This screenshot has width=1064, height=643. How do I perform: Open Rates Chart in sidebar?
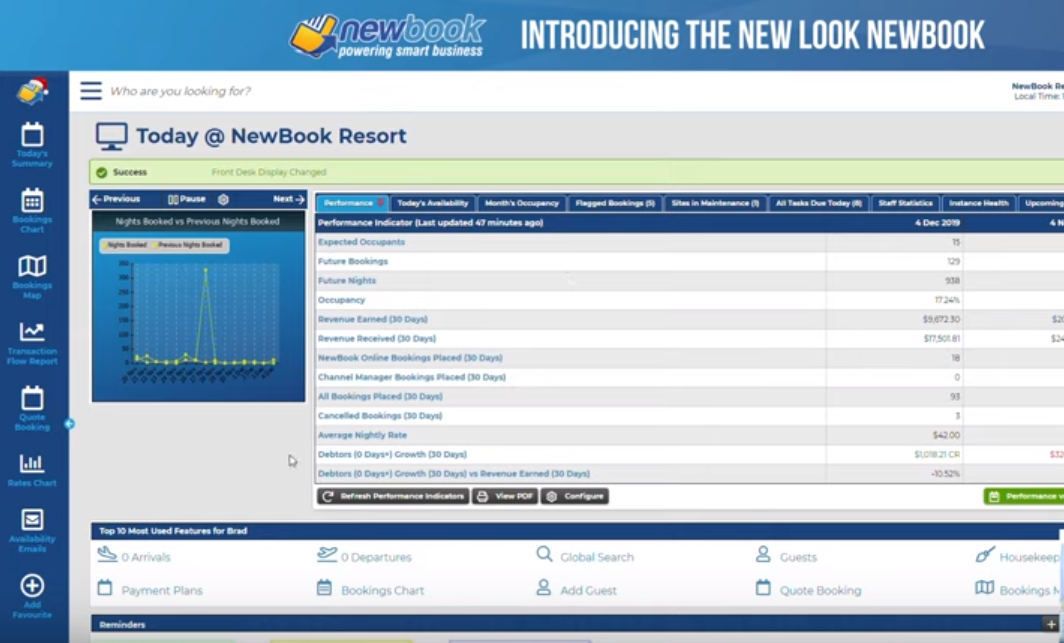[x=32, y=470]
